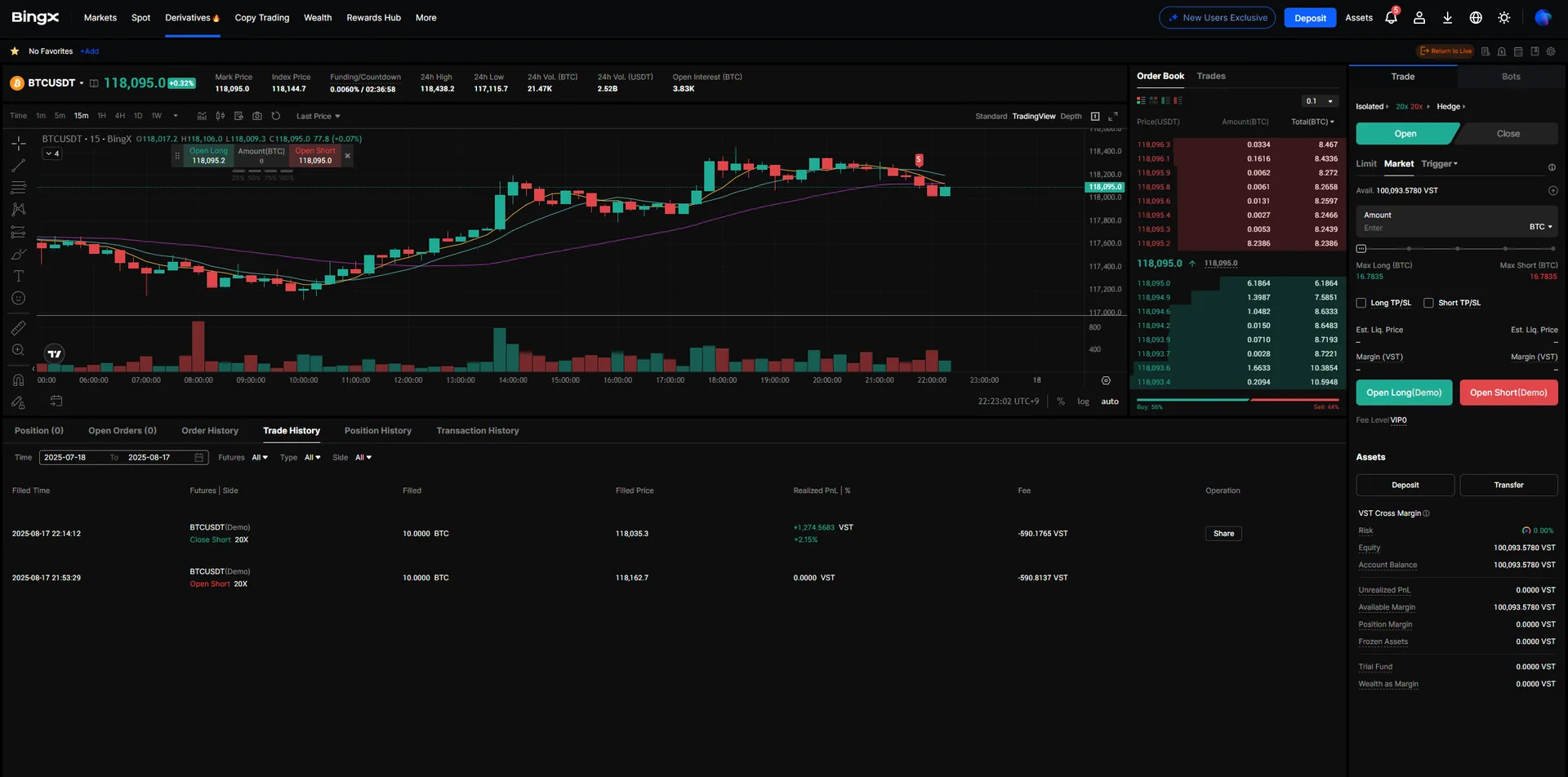Click the favorites star icon

point(15,51)
